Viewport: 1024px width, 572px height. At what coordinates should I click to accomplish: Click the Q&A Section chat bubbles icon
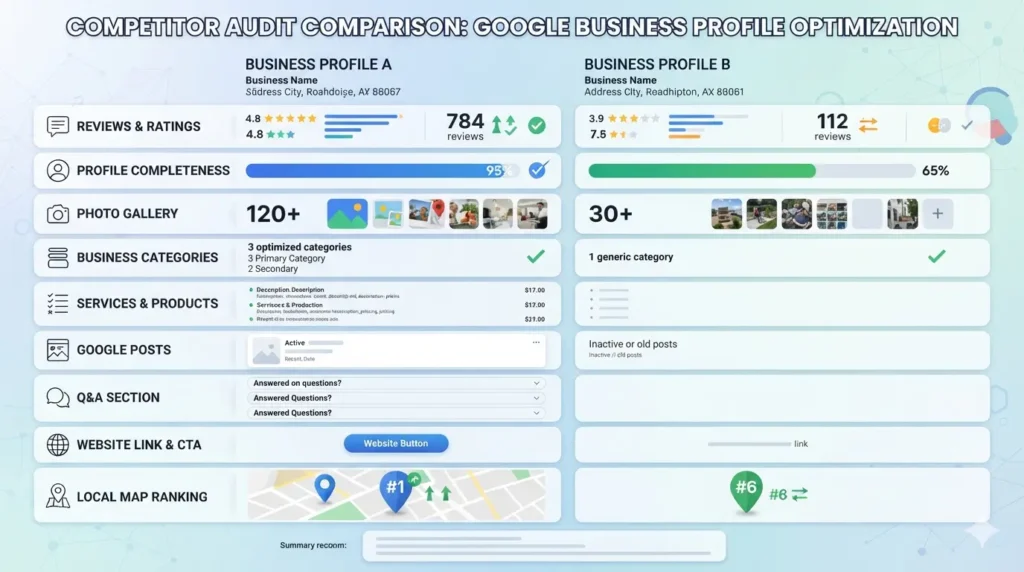coord(57,397)
